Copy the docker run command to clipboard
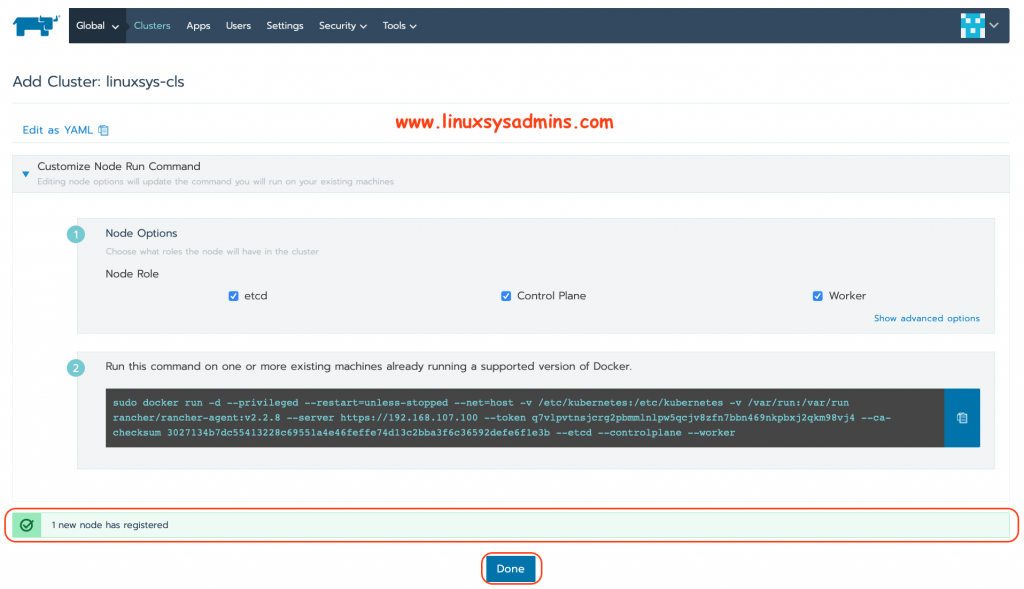The height and width of the screenshot is (589, 1024). 962,418
